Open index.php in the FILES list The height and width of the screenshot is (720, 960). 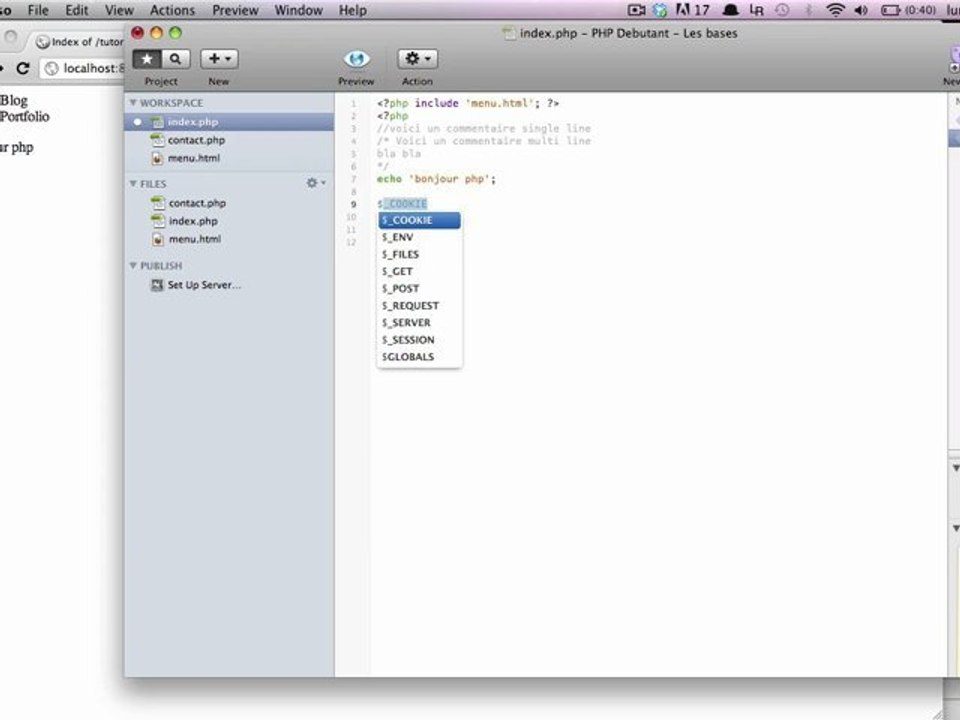193,221
